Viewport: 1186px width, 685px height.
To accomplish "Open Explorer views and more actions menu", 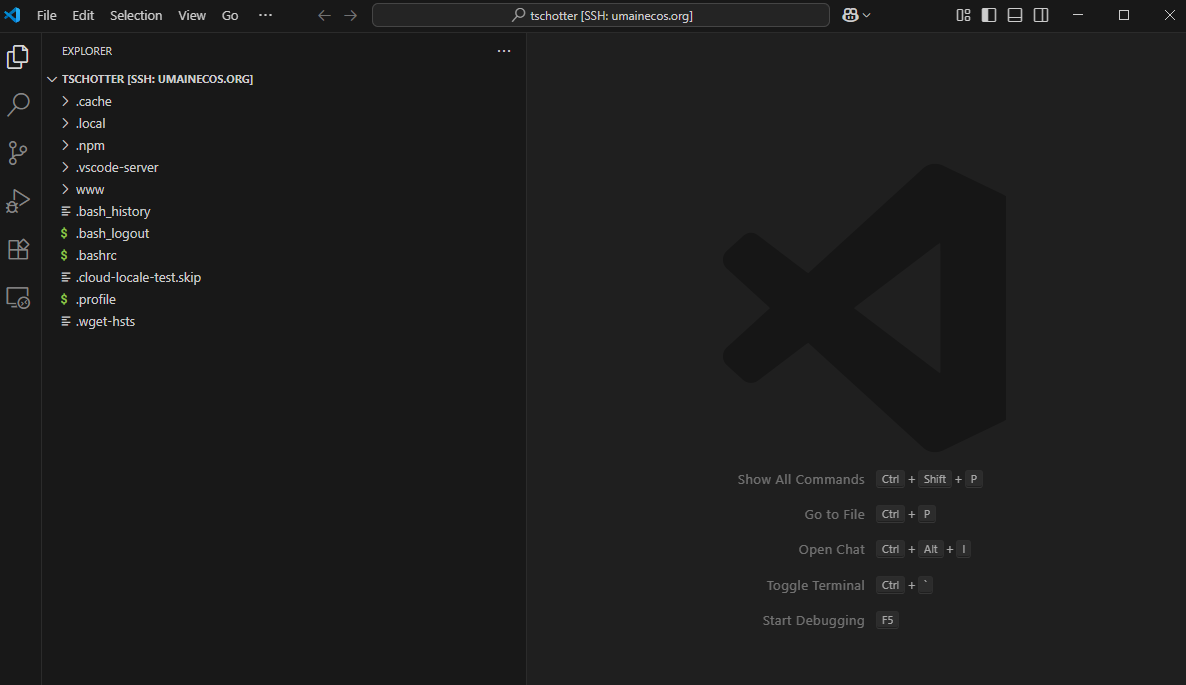I will 504,51.
